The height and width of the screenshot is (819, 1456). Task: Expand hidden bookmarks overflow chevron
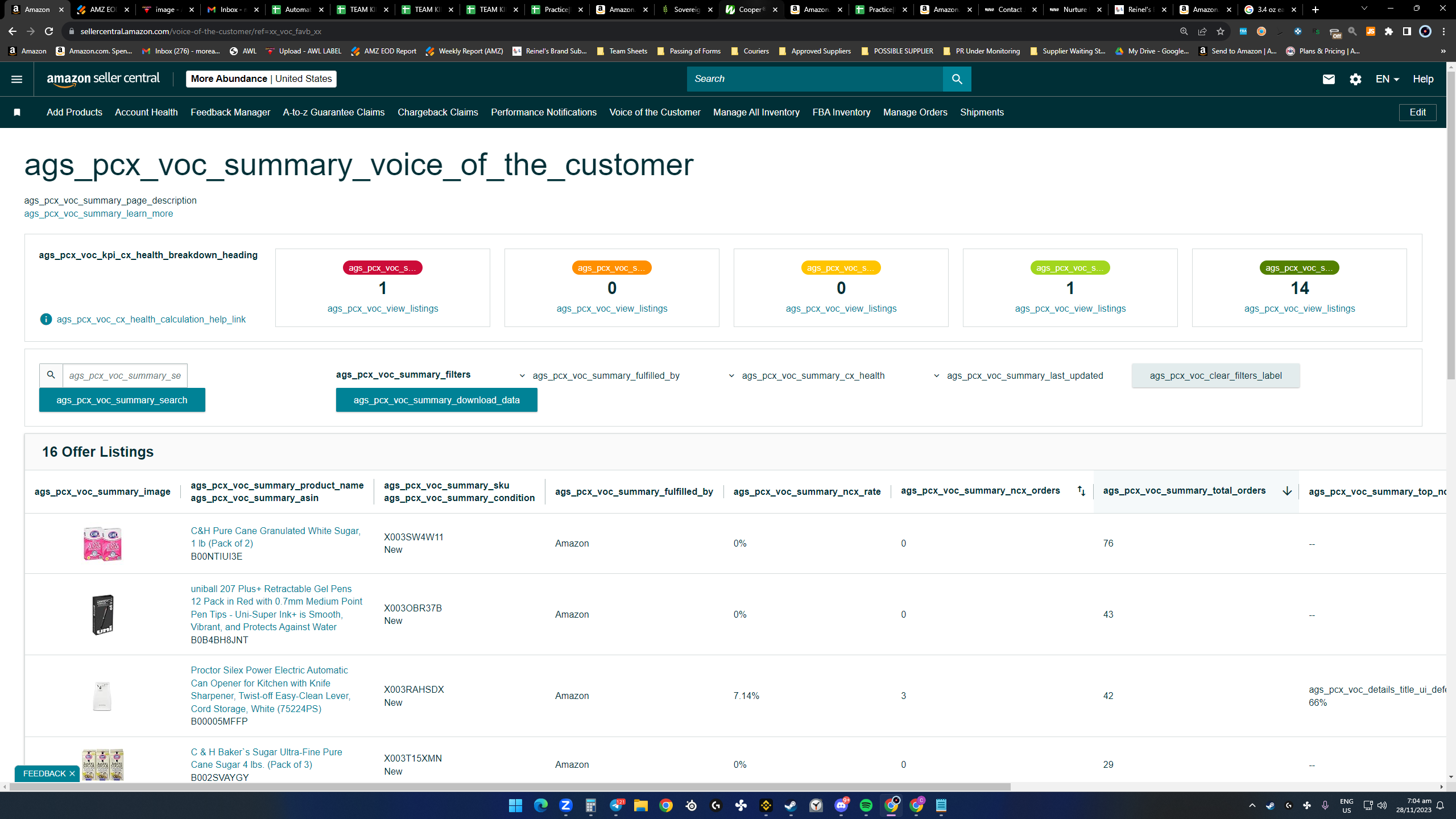pos(1443,51)
